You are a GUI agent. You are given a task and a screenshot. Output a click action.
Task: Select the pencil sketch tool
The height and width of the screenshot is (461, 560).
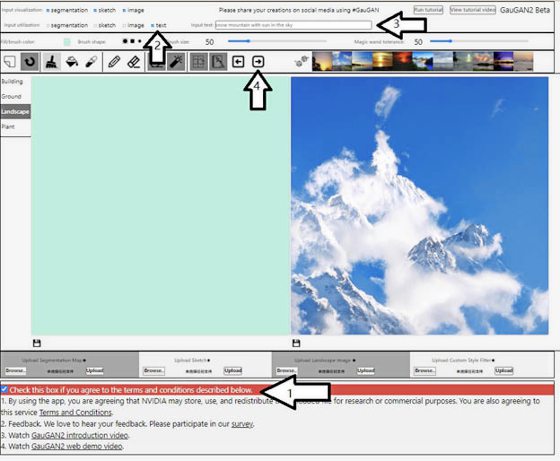pos(114,62)
